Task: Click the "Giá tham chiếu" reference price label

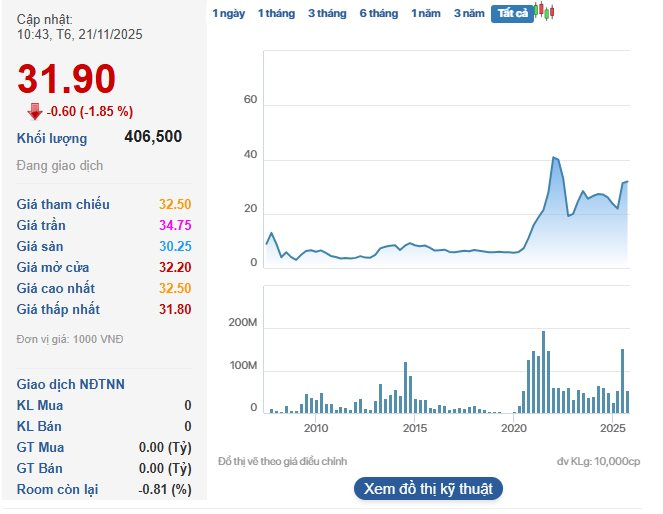Action: pyautogui.click(x=63, y=204)
